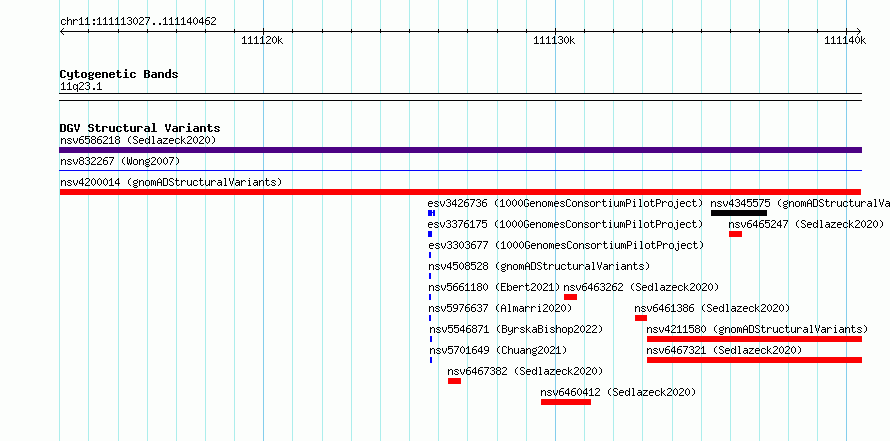Screen dimensions: 890x441
Task: Select the red nsv6461386 variant bar
Action: coord(641,318)
